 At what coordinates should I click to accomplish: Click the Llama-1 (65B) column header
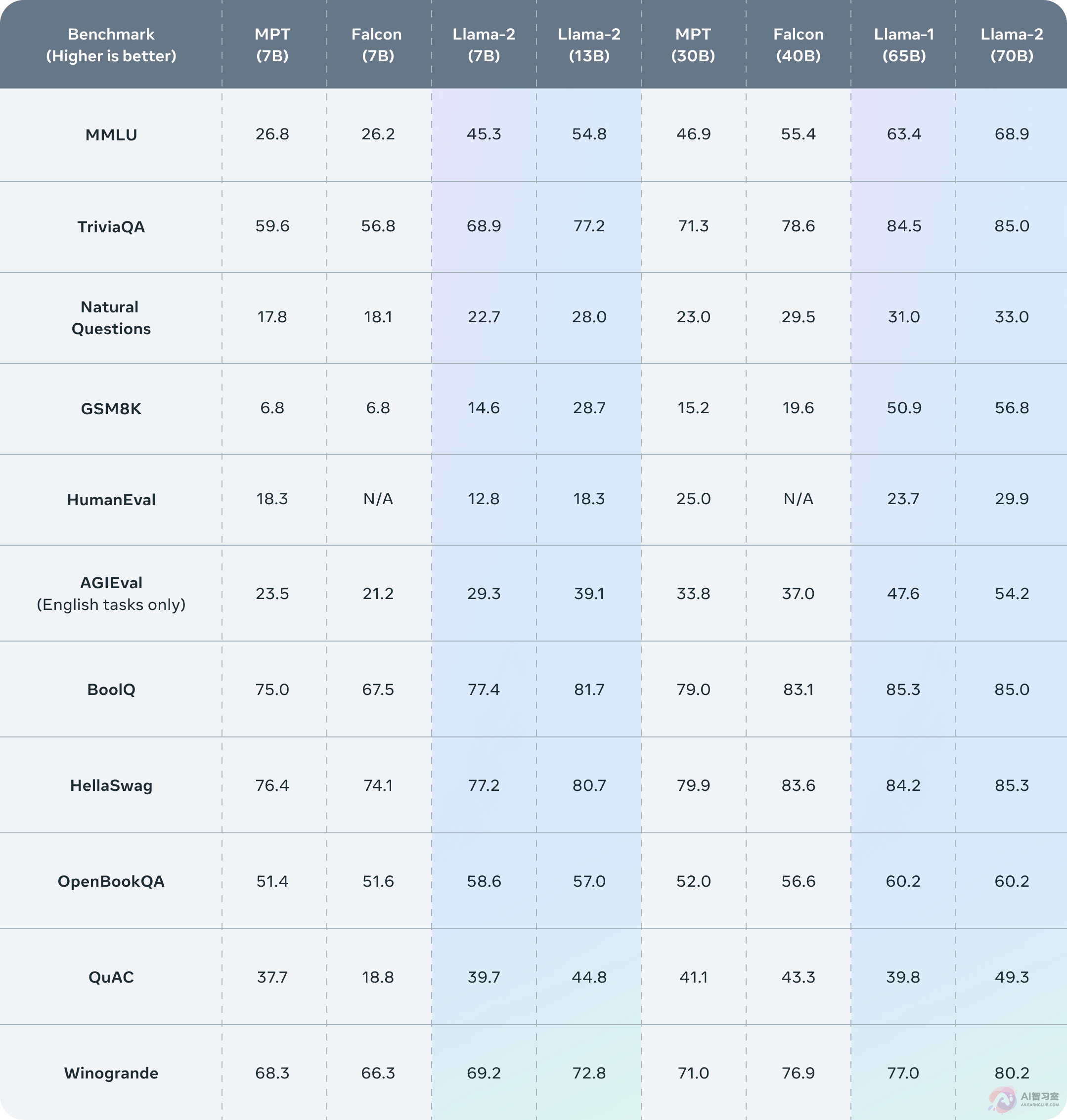pyautogui.click(x=904, y=45)
